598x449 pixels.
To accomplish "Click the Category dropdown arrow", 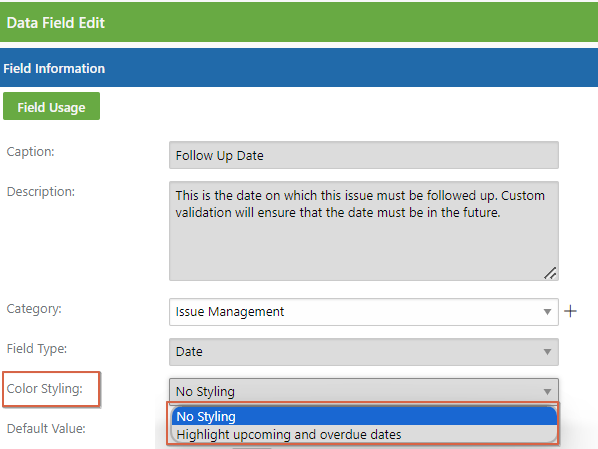I will (x=547, y=312).
